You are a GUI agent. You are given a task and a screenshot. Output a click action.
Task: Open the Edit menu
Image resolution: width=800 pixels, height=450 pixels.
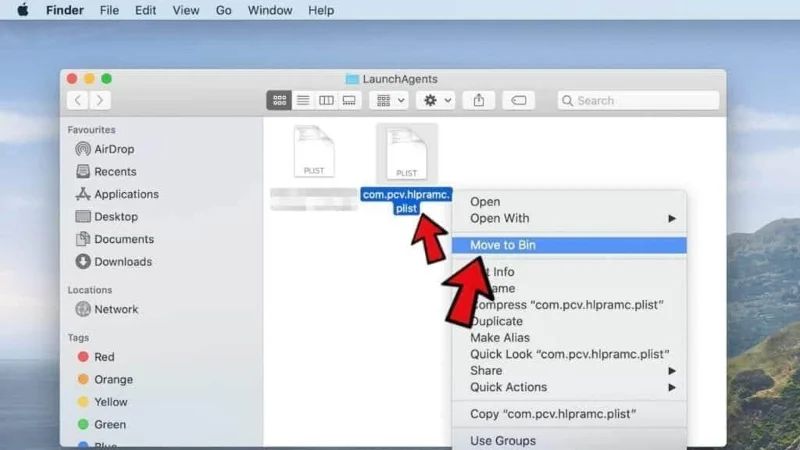coord(145,10)
